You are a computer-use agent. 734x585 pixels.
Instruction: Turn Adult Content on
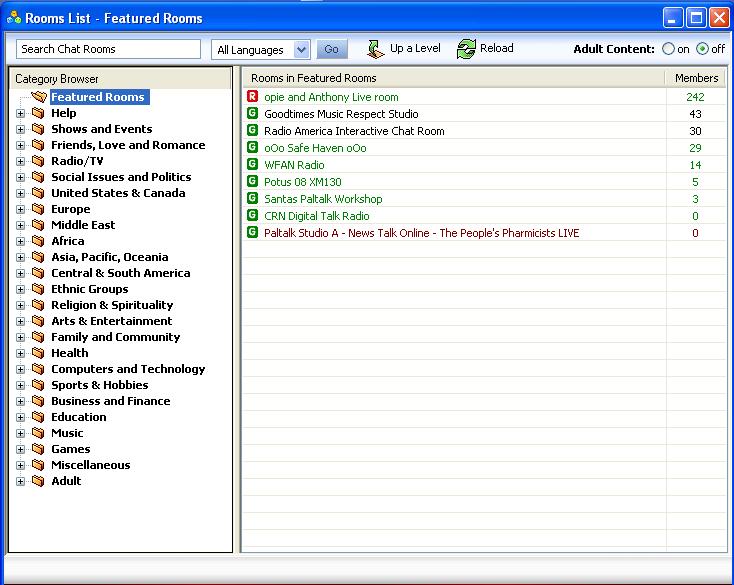(x=668, y=49)
